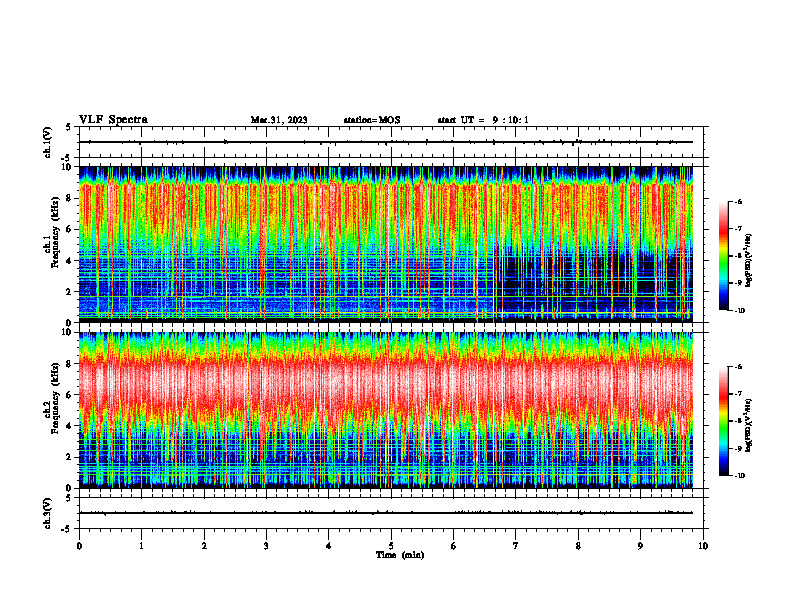Click inside the ch.1 spectrogram panel
Viewport: 792px width, 612px height.
tap(386, 244)
